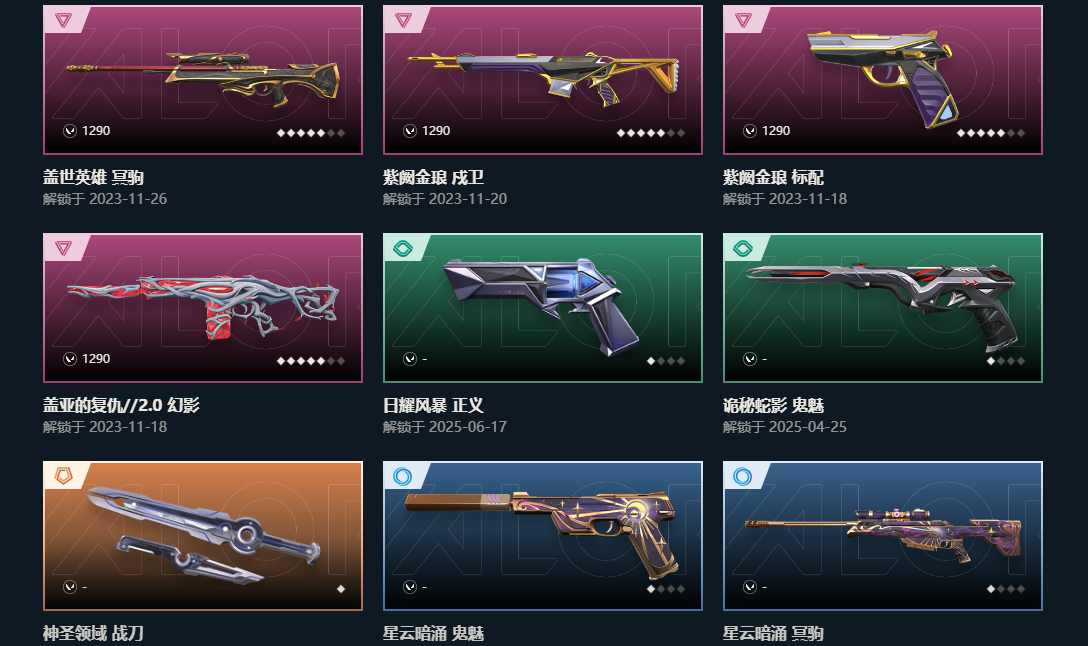Click VP currency icon on 诡秘蛇影 鬼魅 card
The height and width of the screenshot is (646, 1088).
pos(750,359)
